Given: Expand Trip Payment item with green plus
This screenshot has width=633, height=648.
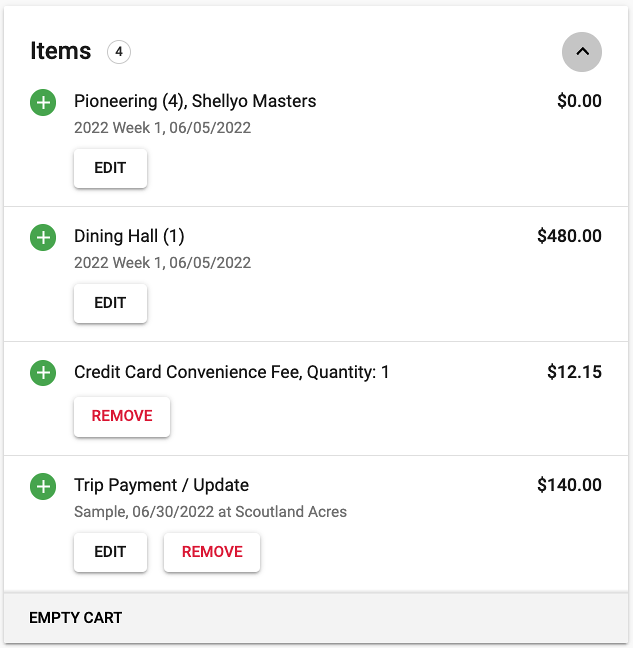Looking at the screenshot, I should click(43, 486).
